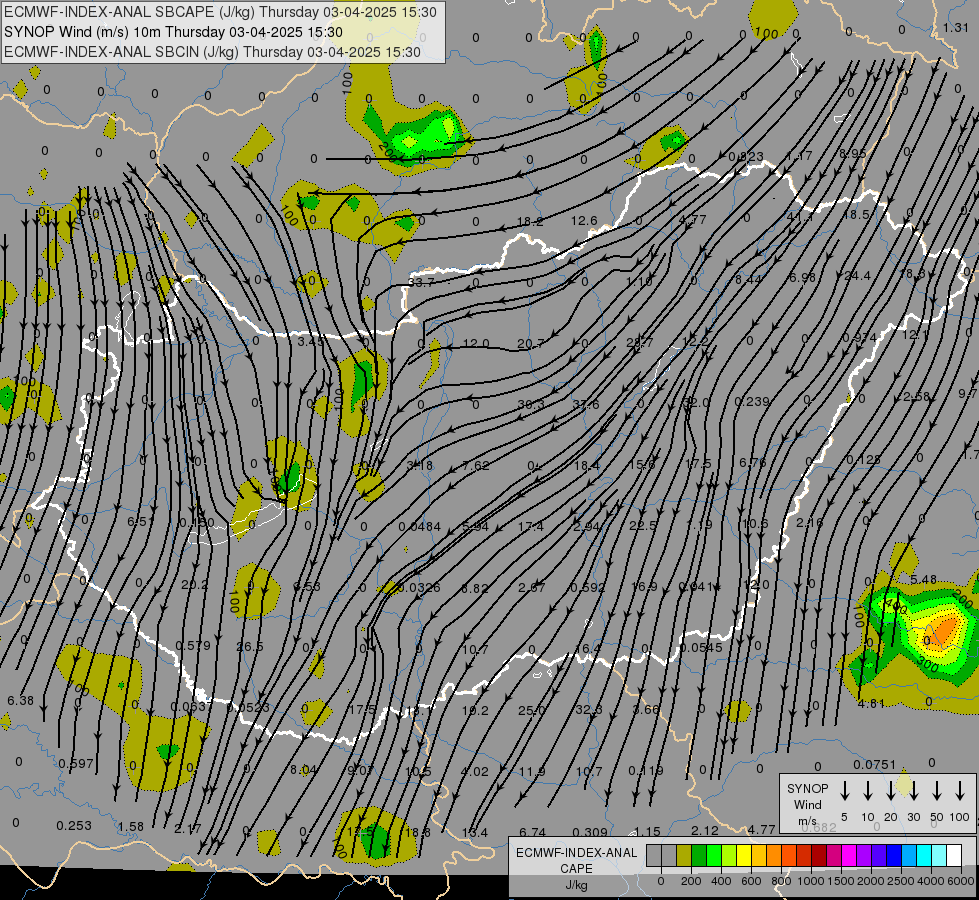Click the 5.48 value above orange CAPE cell
The image size is (979, 900).
tap(923, 580)
